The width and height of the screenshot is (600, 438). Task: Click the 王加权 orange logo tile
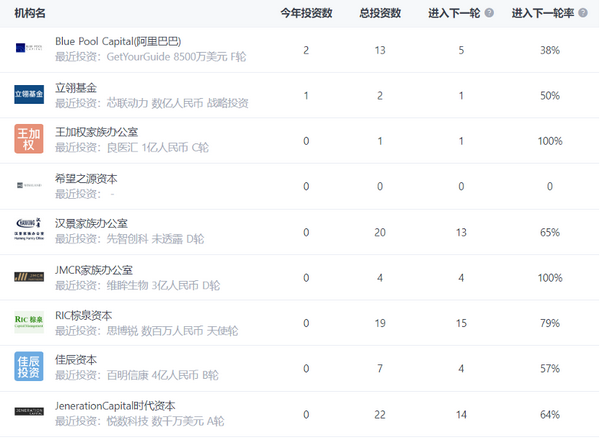click(x=29, y=138)
